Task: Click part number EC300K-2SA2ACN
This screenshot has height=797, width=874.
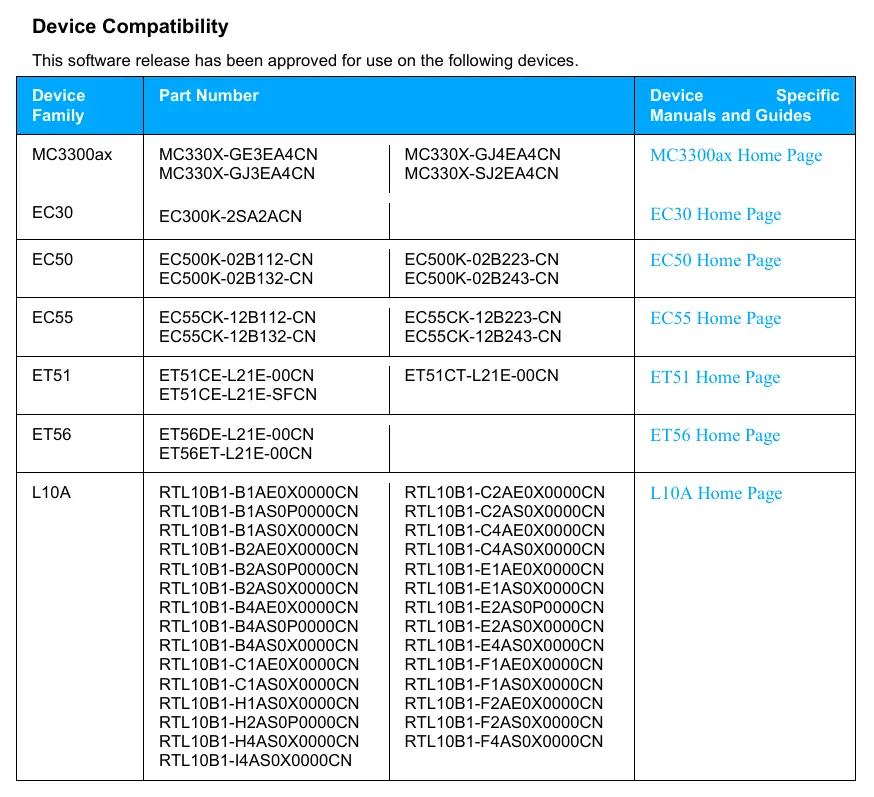Action: 230,216
